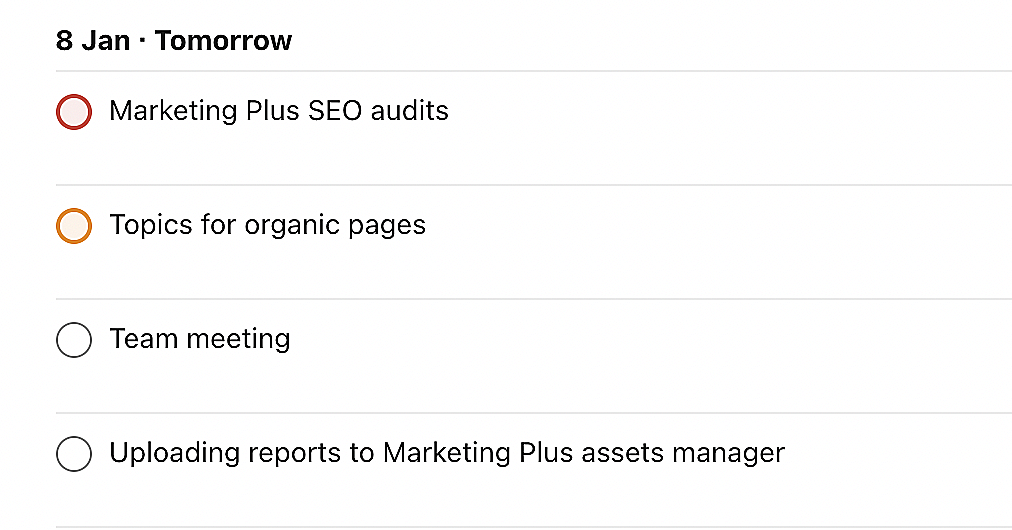Image resolution: width=1012 pixels, height=530 pixels.
Task: Click the empty circle beside Team meeting
Action: click(74, 340)
